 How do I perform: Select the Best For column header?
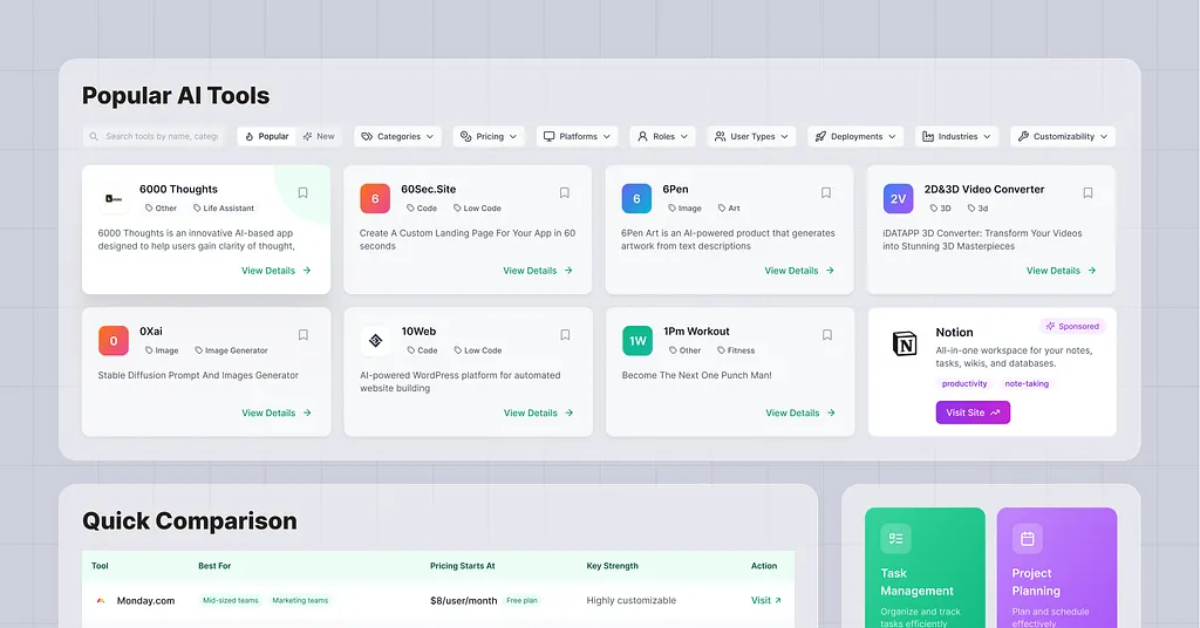(x=214, y=566)
